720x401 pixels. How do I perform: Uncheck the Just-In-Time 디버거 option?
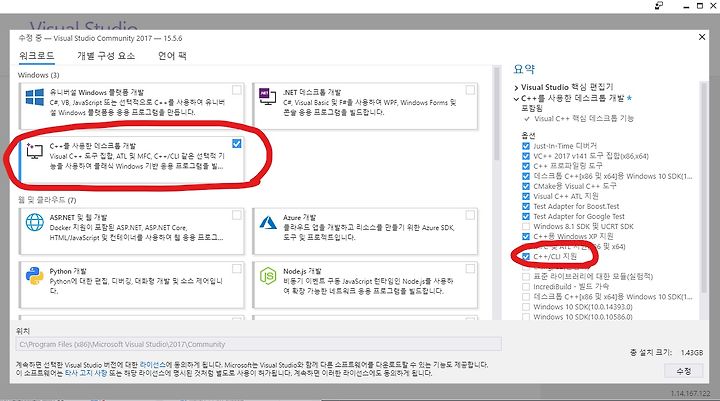coord(526,146)
